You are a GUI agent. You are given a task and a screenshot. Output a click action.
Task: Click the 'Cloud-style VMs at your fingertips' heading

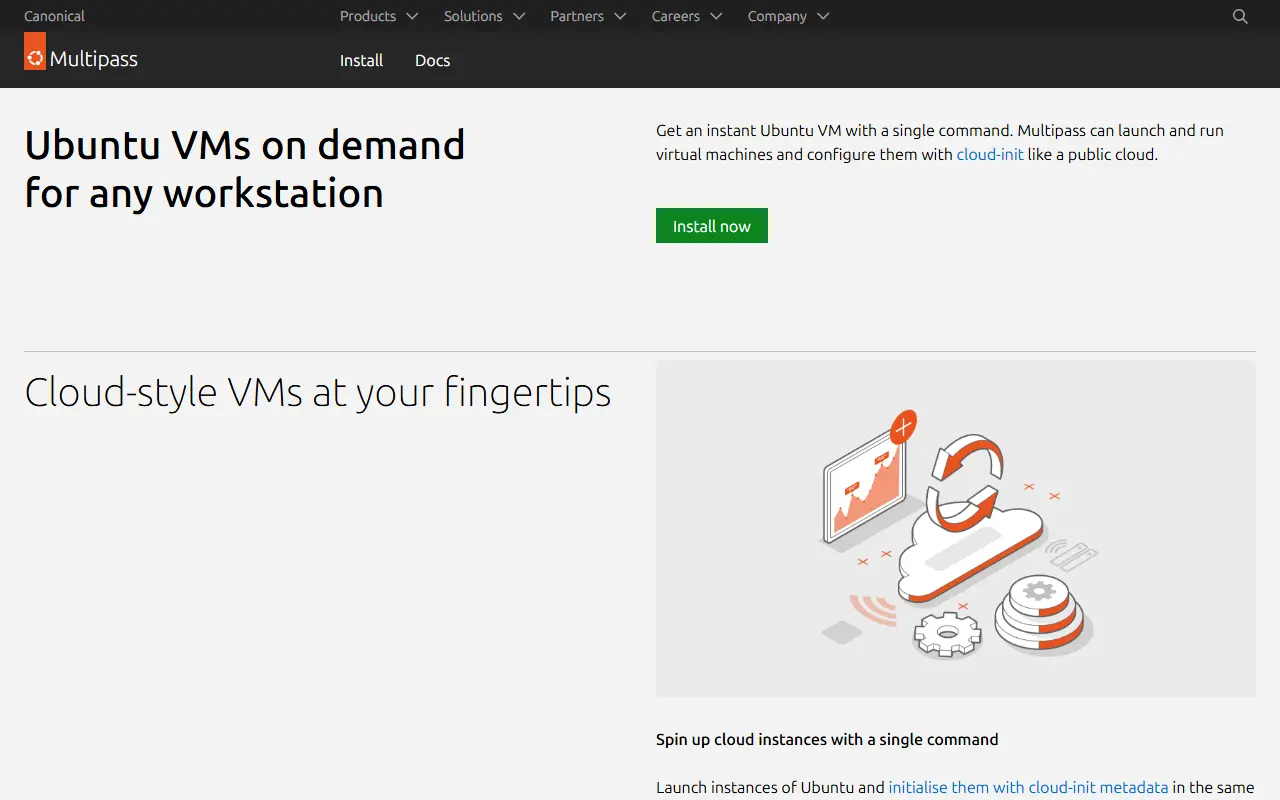[x=318, y=391]
